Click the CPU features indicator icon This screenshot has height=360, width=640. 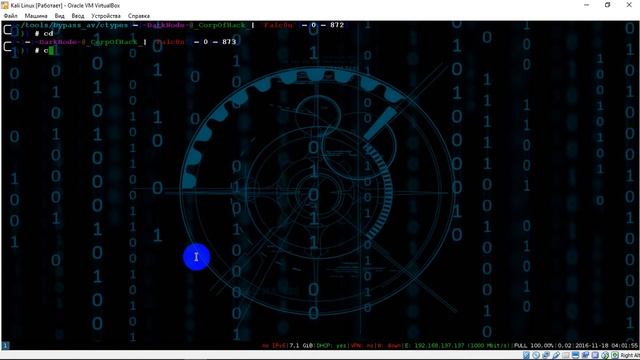pos(595,355)
